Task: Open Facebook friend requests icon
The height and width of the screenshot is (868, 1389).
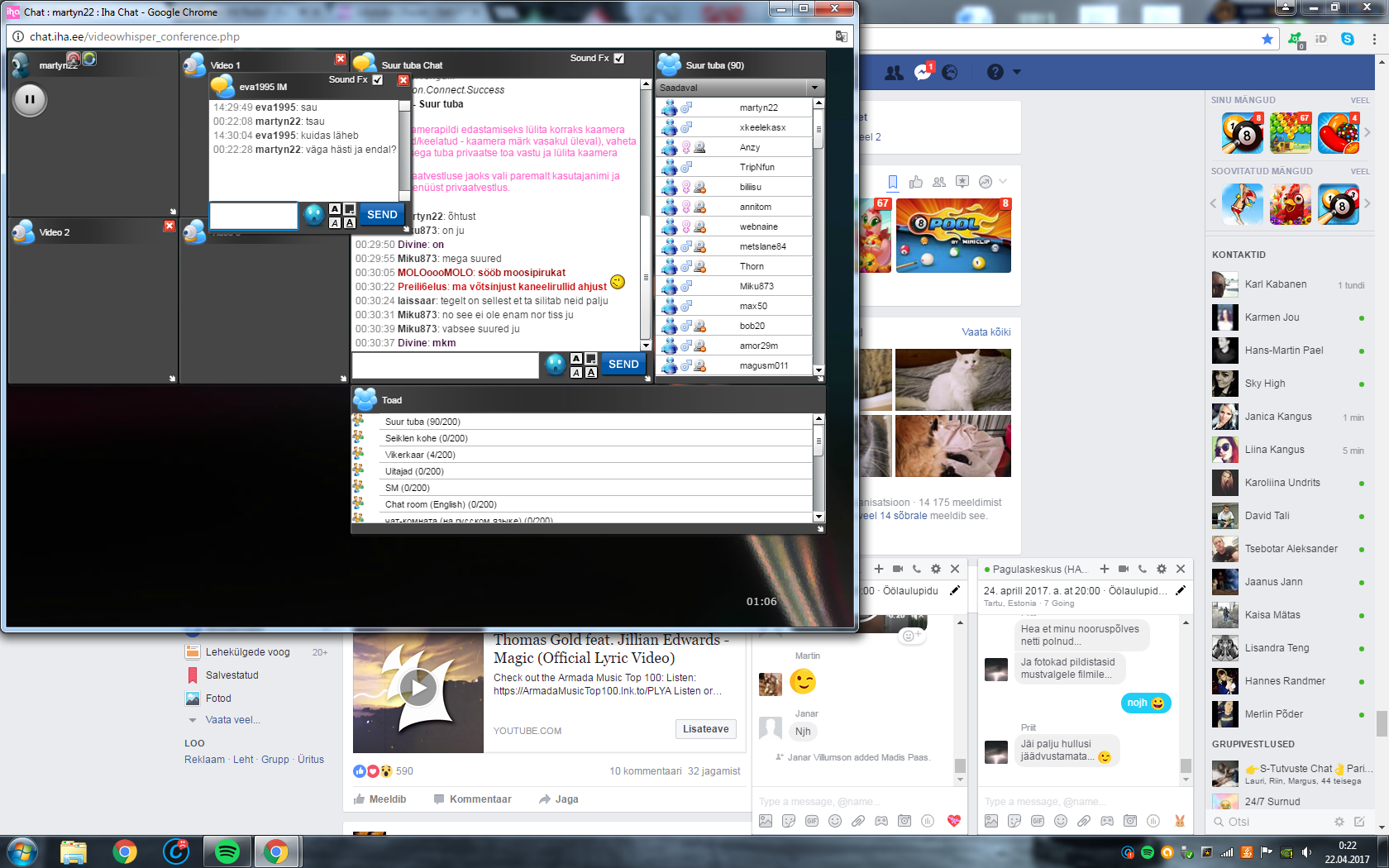Action: (894, 73)
